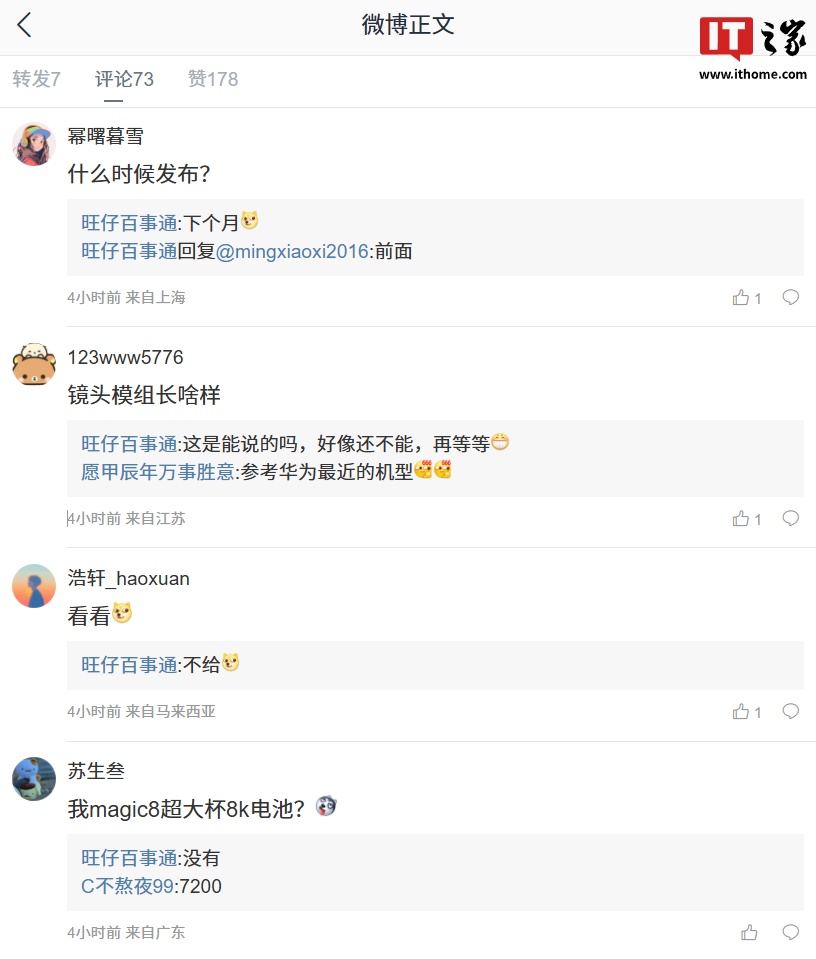Viewport: 816px width, 959px height.
Task: Like 幂曙暮雪's comment with thumbs-up
Action: 741,298
